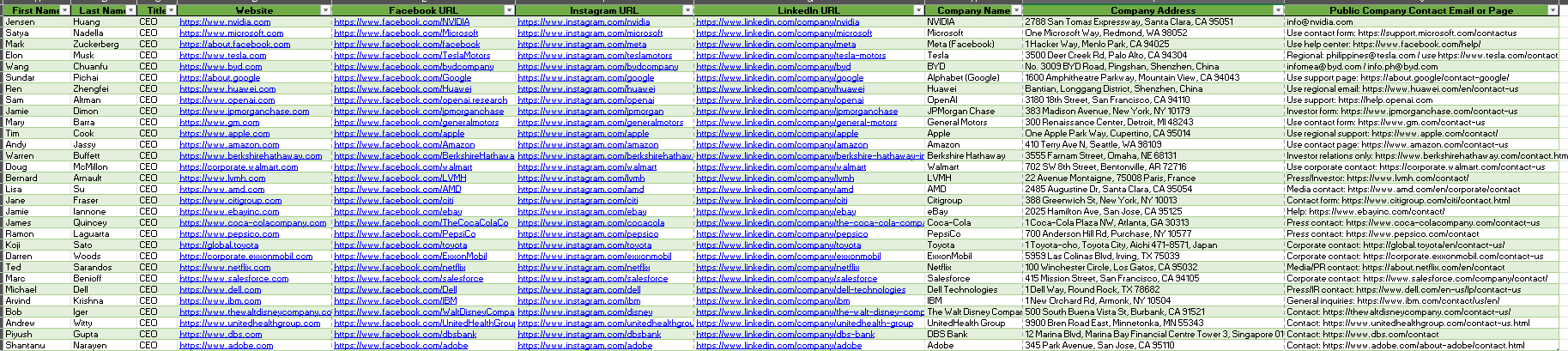Open the https://www.adobe.com website link
The width and height of the screenshot is (1568, 351).
(x=226, y=346)
